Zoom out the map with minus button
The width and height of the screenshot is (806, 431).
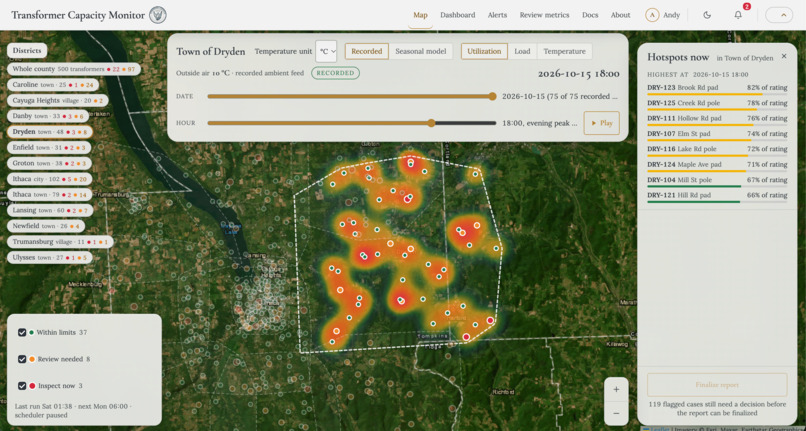[x=616, y=413]
